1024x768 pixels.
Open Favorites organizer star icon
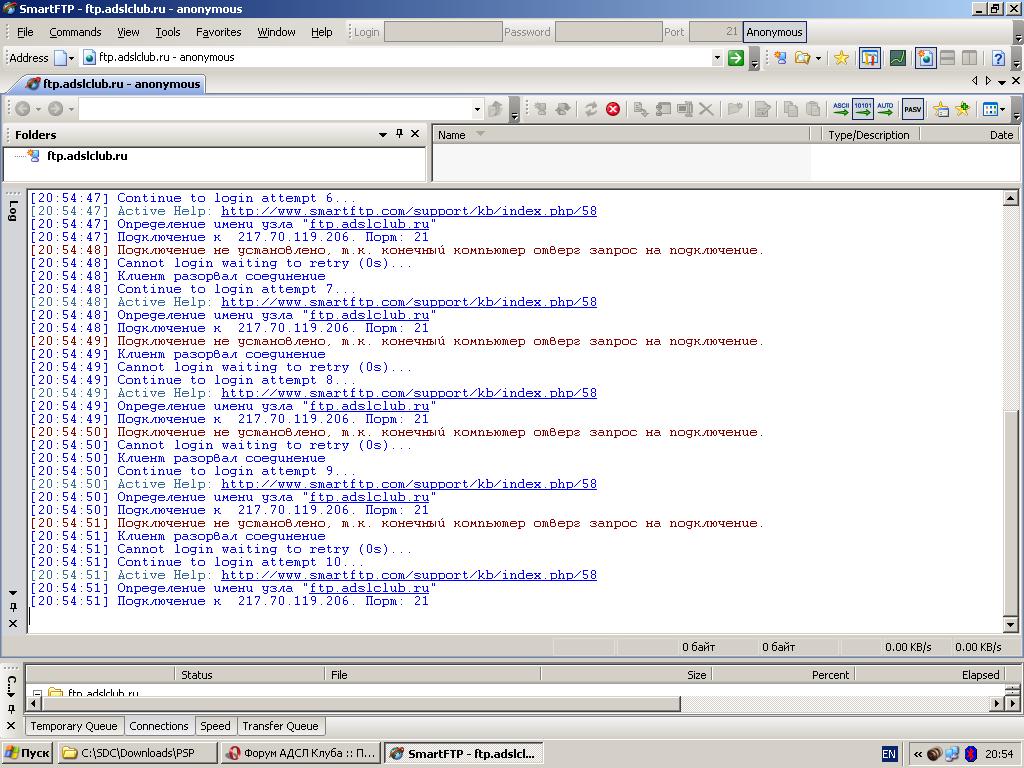click(941, 109)
